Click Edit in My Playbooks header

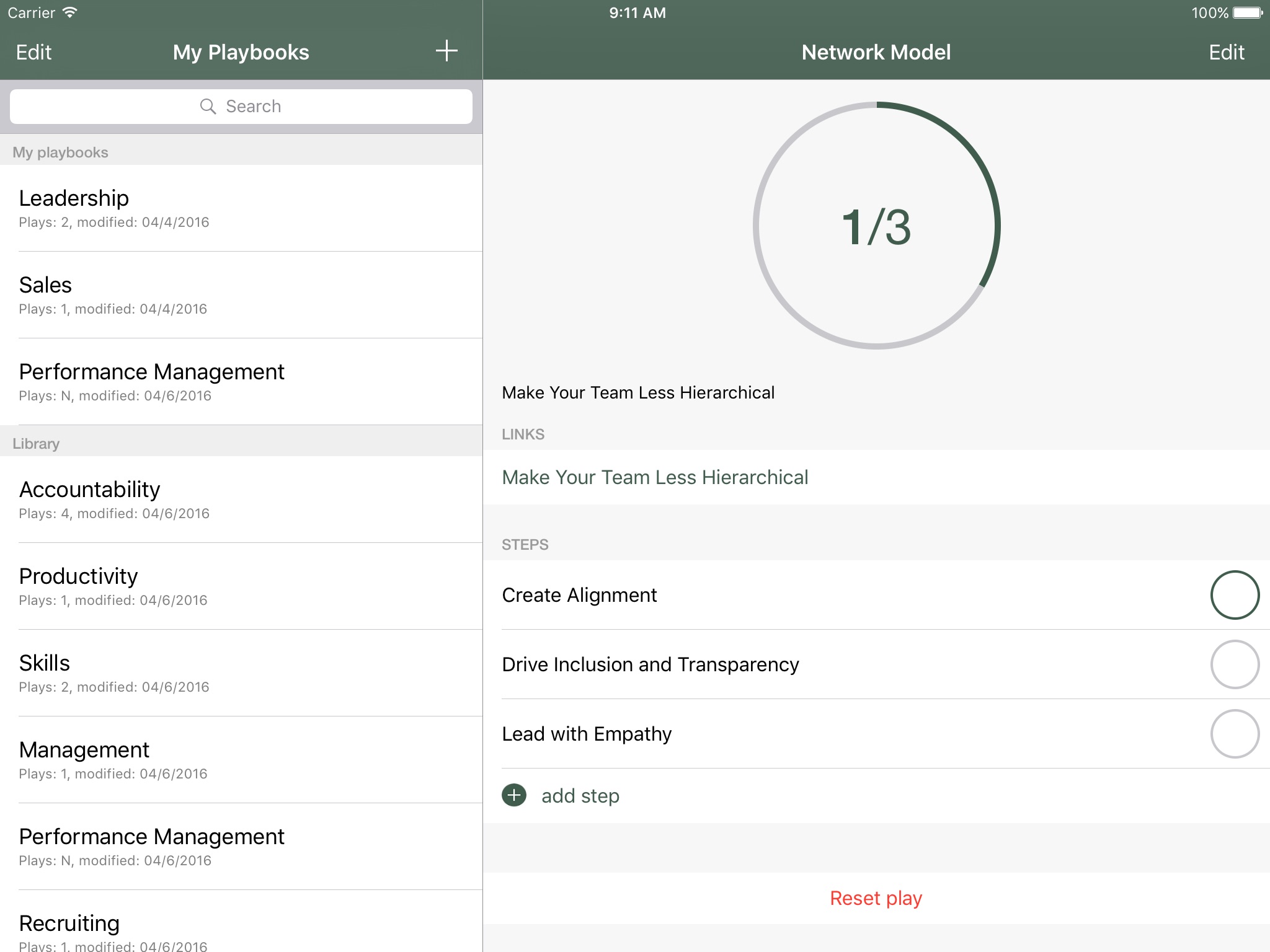pos(34,53)
